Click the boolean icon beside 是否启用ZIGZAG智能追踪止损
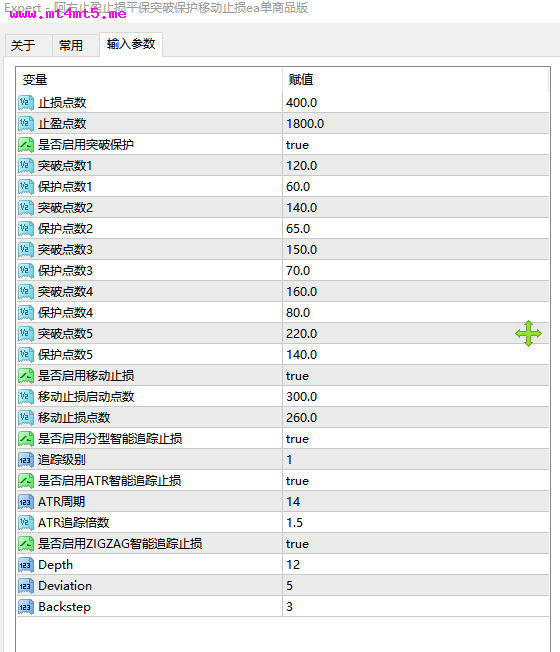The width and height of the screenshot is (560, 652). click(25, 544)
